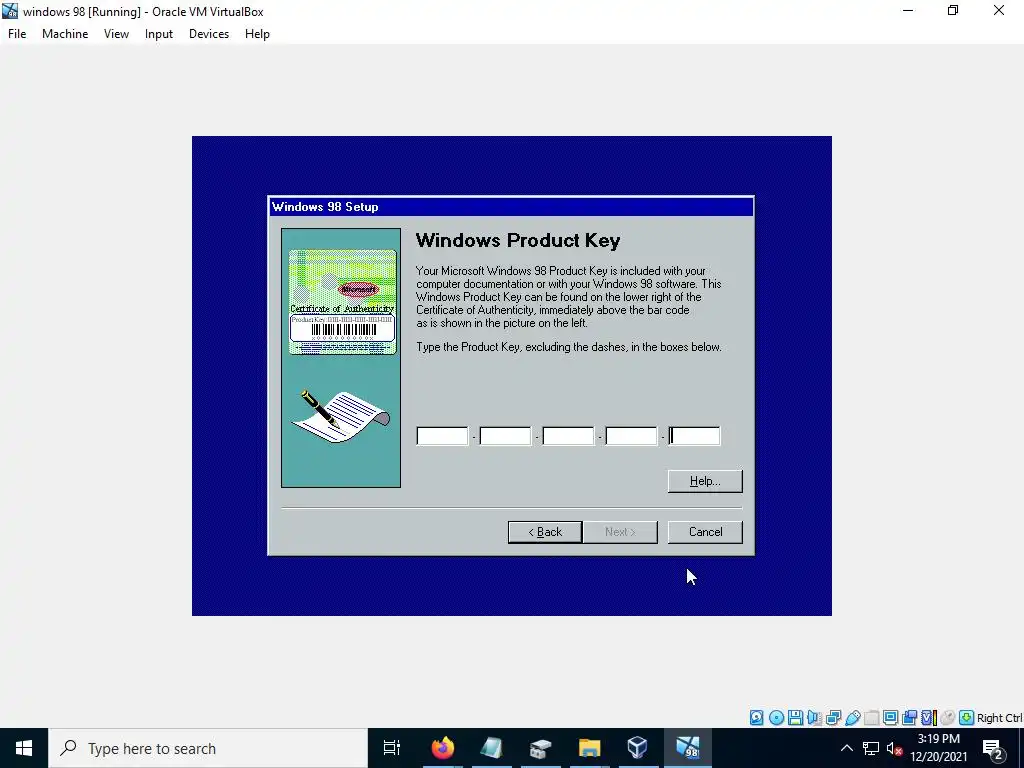Click the CPU virtualization status icon

tap(929, 718)
